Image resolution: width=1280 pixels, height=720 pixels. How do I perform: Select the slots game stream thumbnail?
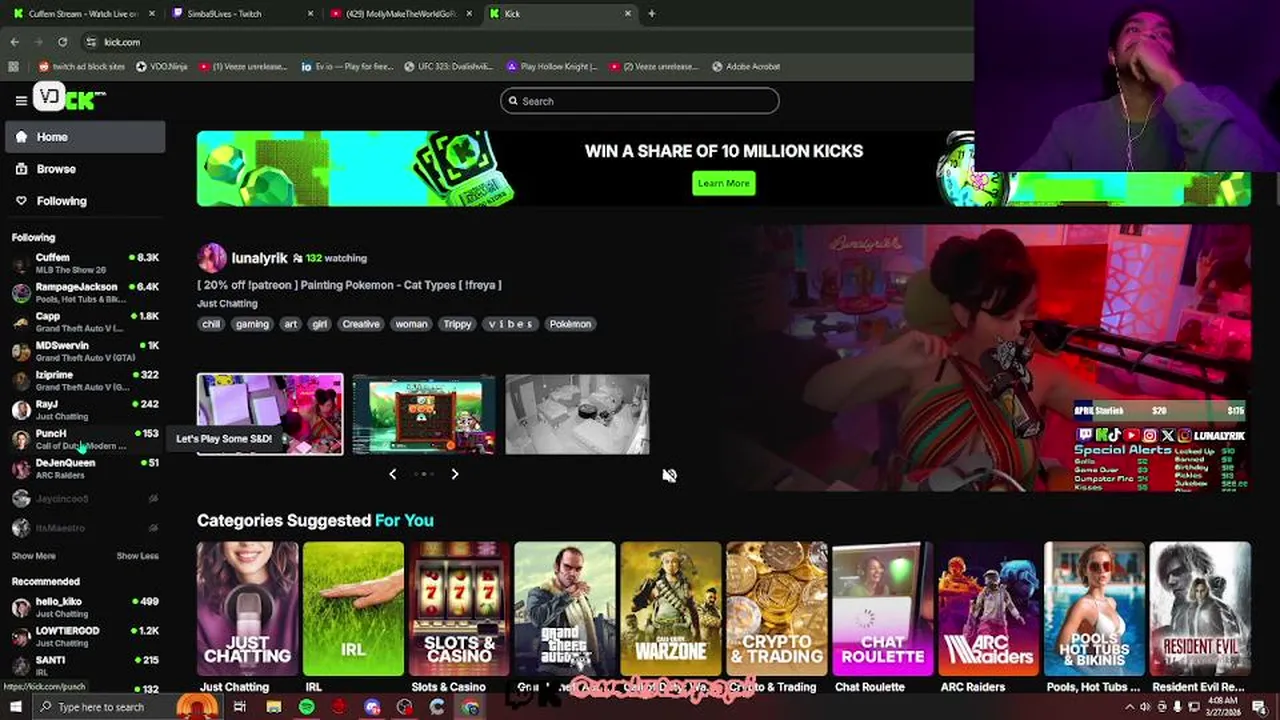424,414
